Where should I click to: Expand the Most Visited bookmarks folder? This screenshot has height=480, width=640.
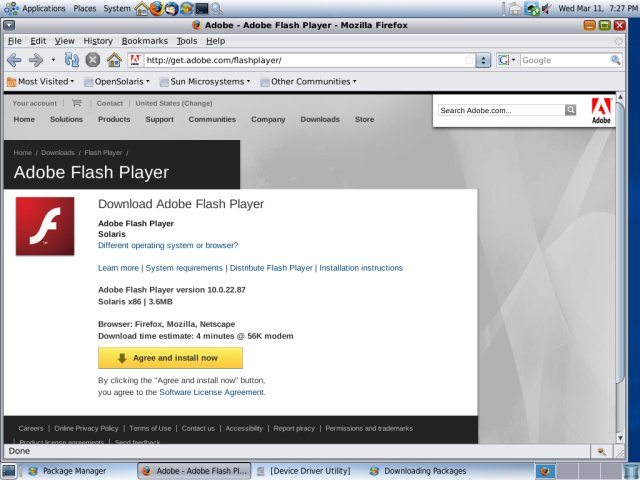coord(40,82)
